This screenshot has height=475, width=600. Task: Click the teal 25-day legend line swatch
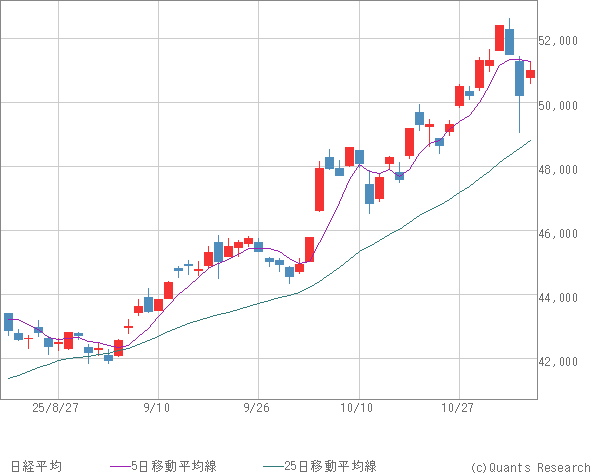269,466
